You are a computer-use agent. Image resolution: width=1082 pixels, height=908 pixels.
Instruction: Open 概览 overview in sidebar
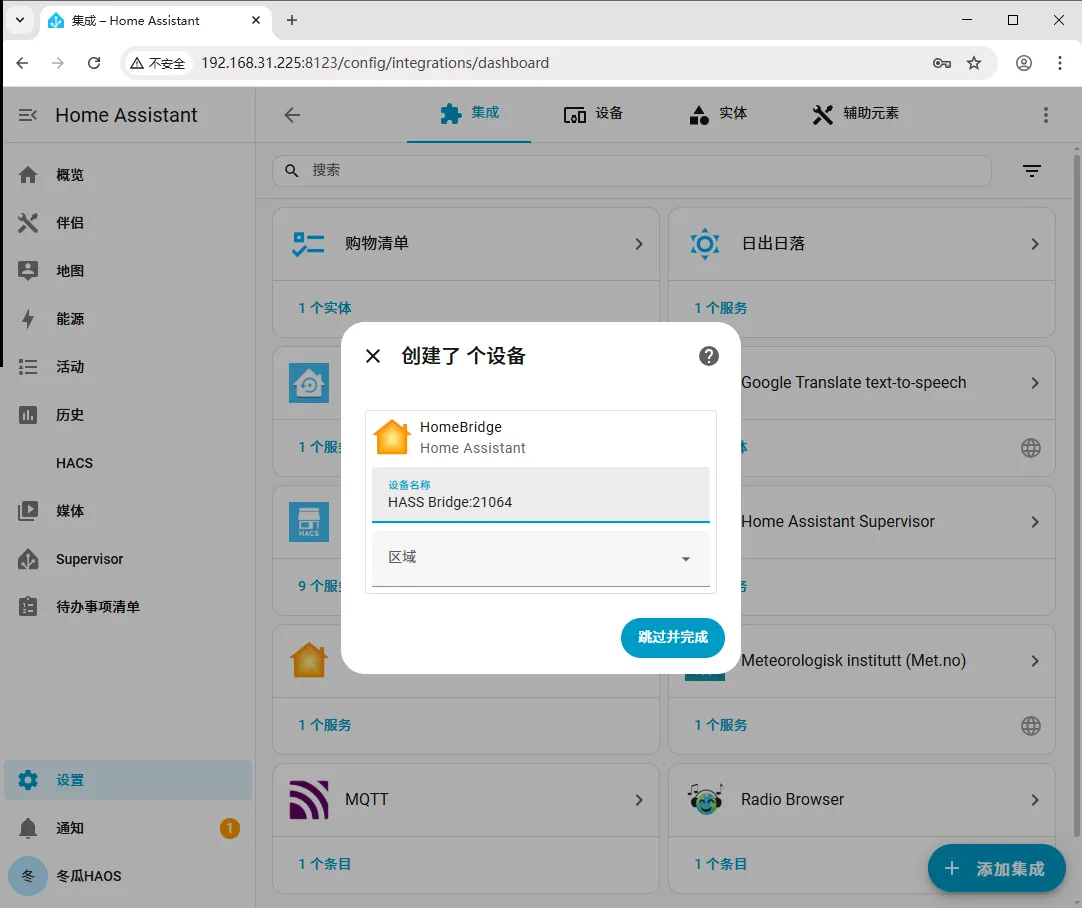pos(128,175)
